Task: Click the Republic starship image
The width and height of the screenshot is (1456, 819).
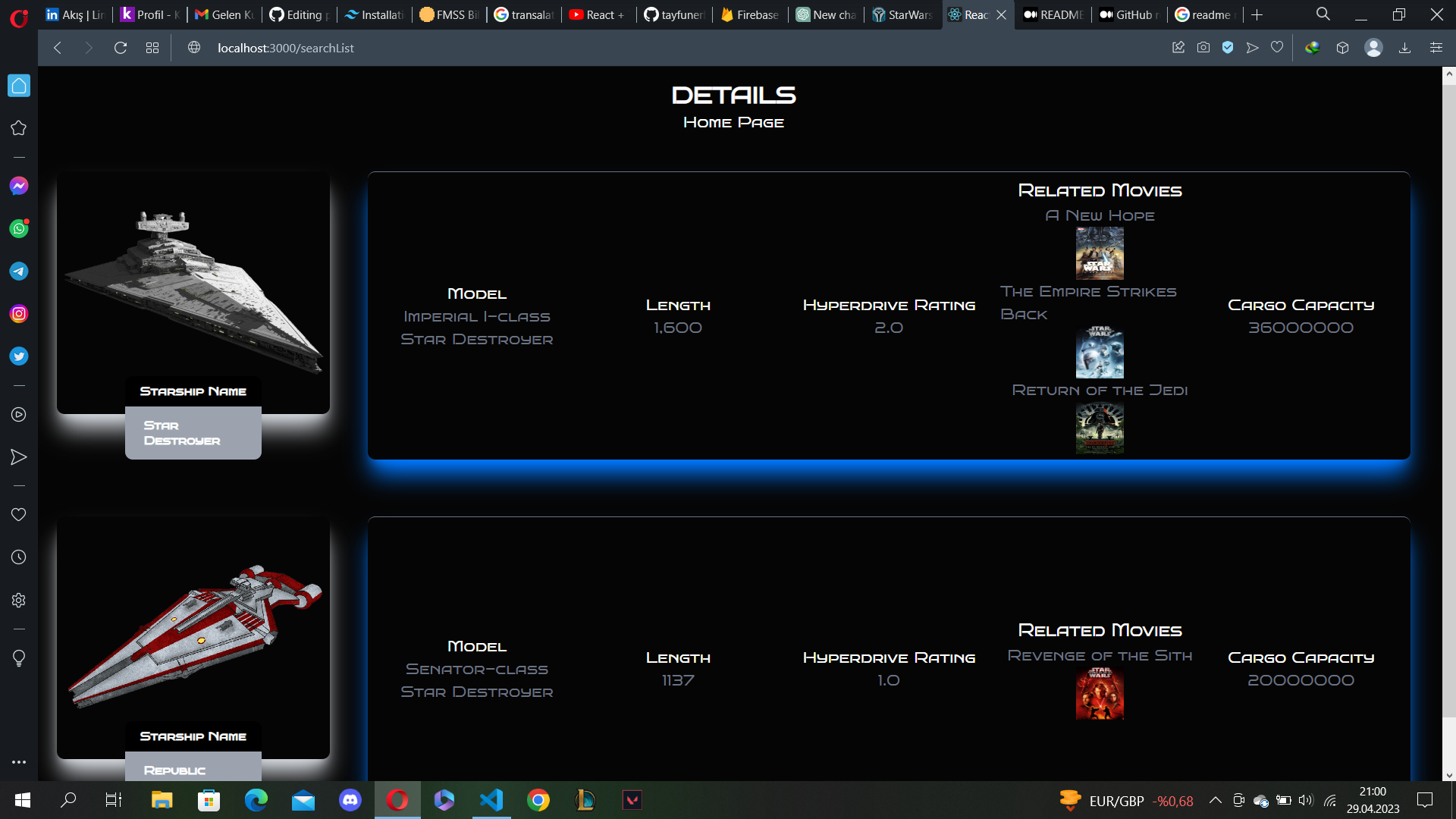Action: tap(193, 637)
